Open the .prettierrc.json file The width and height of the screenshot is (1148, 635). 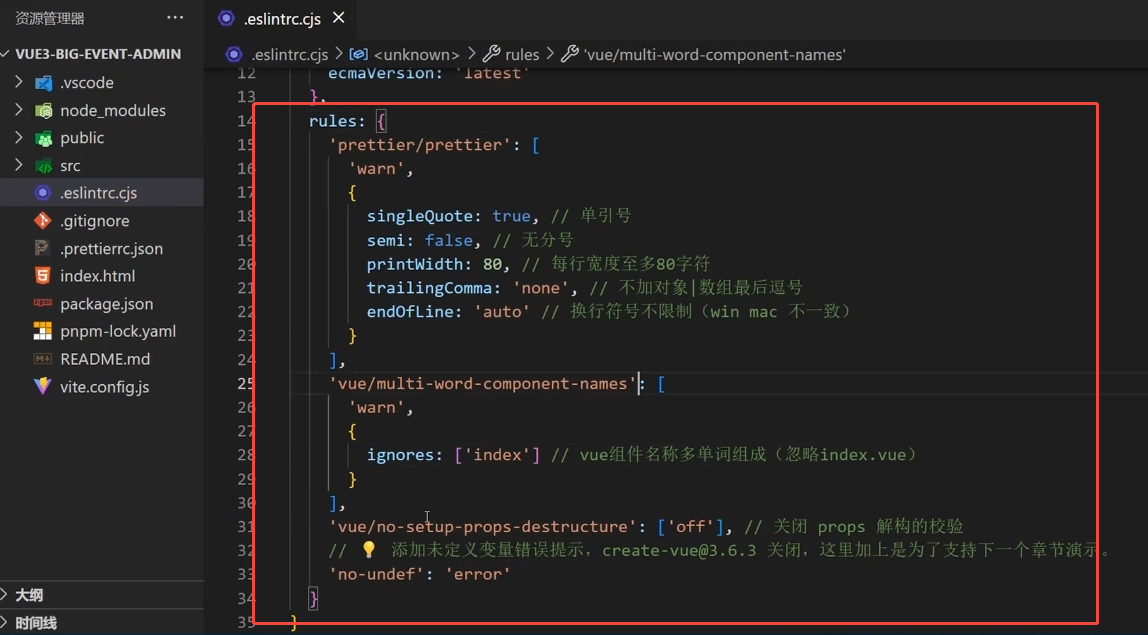[111, 248]
